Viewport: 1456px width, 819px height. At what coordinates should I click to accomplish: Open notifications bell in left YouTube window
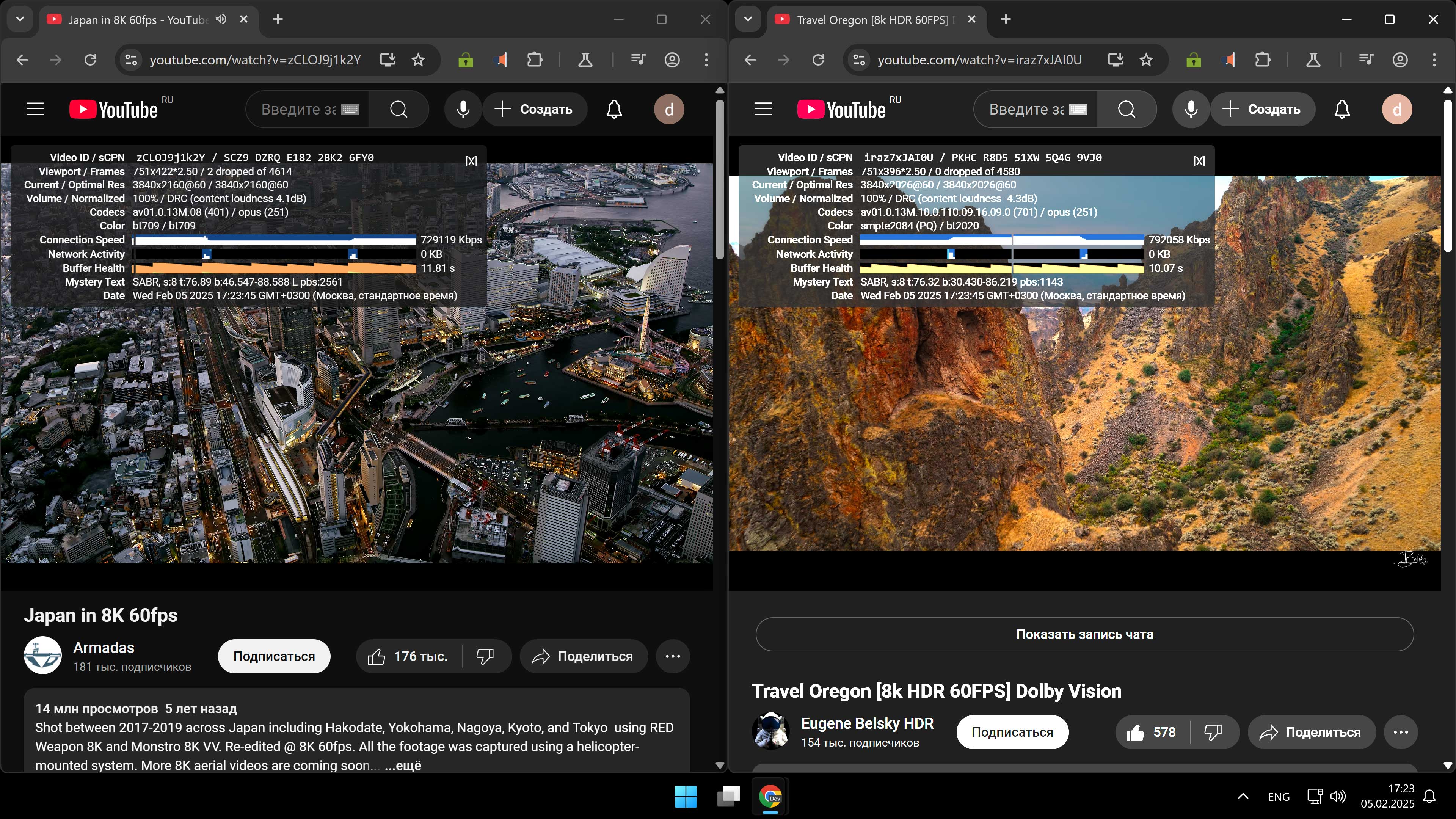[614, 109]
